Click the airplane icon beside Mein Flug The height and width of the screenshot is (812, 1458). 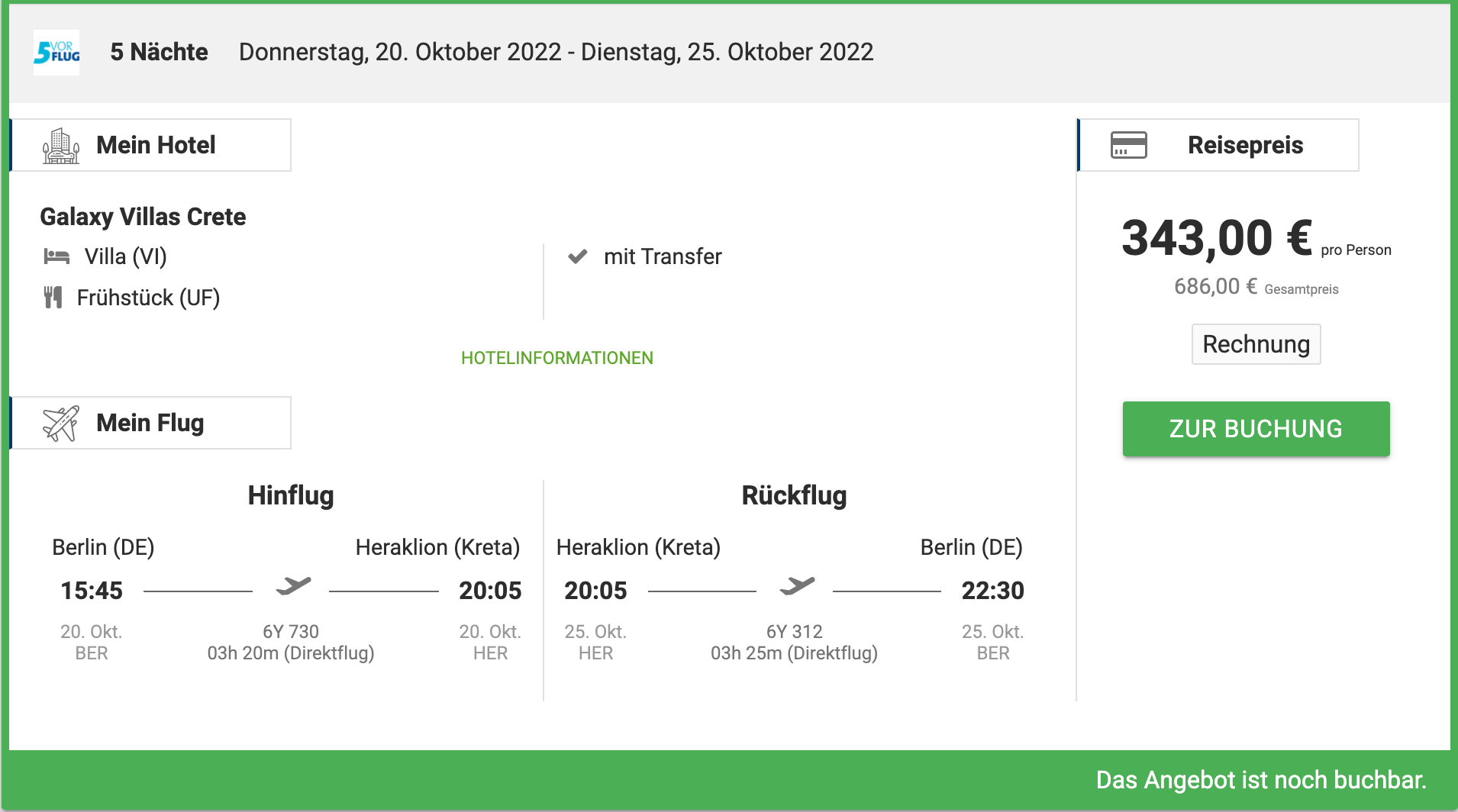61,424
